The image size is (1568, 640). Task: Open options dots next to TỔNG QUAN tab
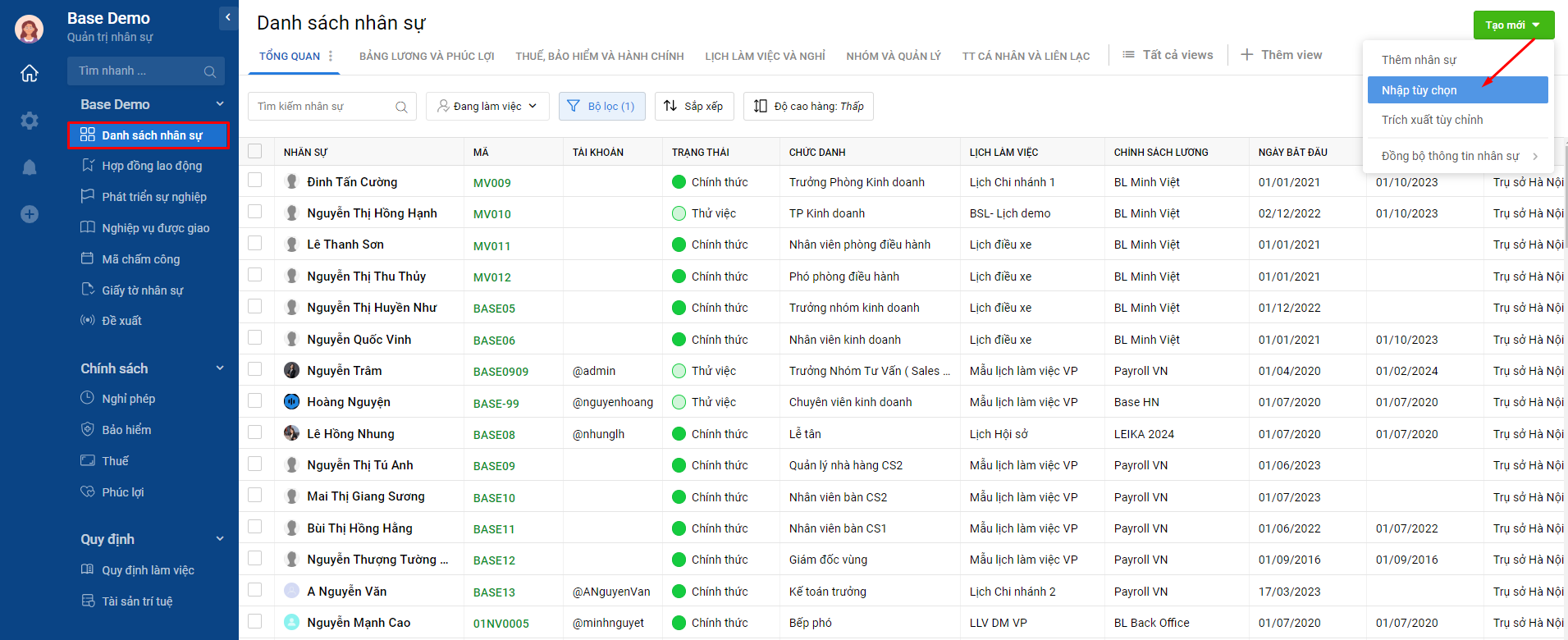click(x=331, y=56)
